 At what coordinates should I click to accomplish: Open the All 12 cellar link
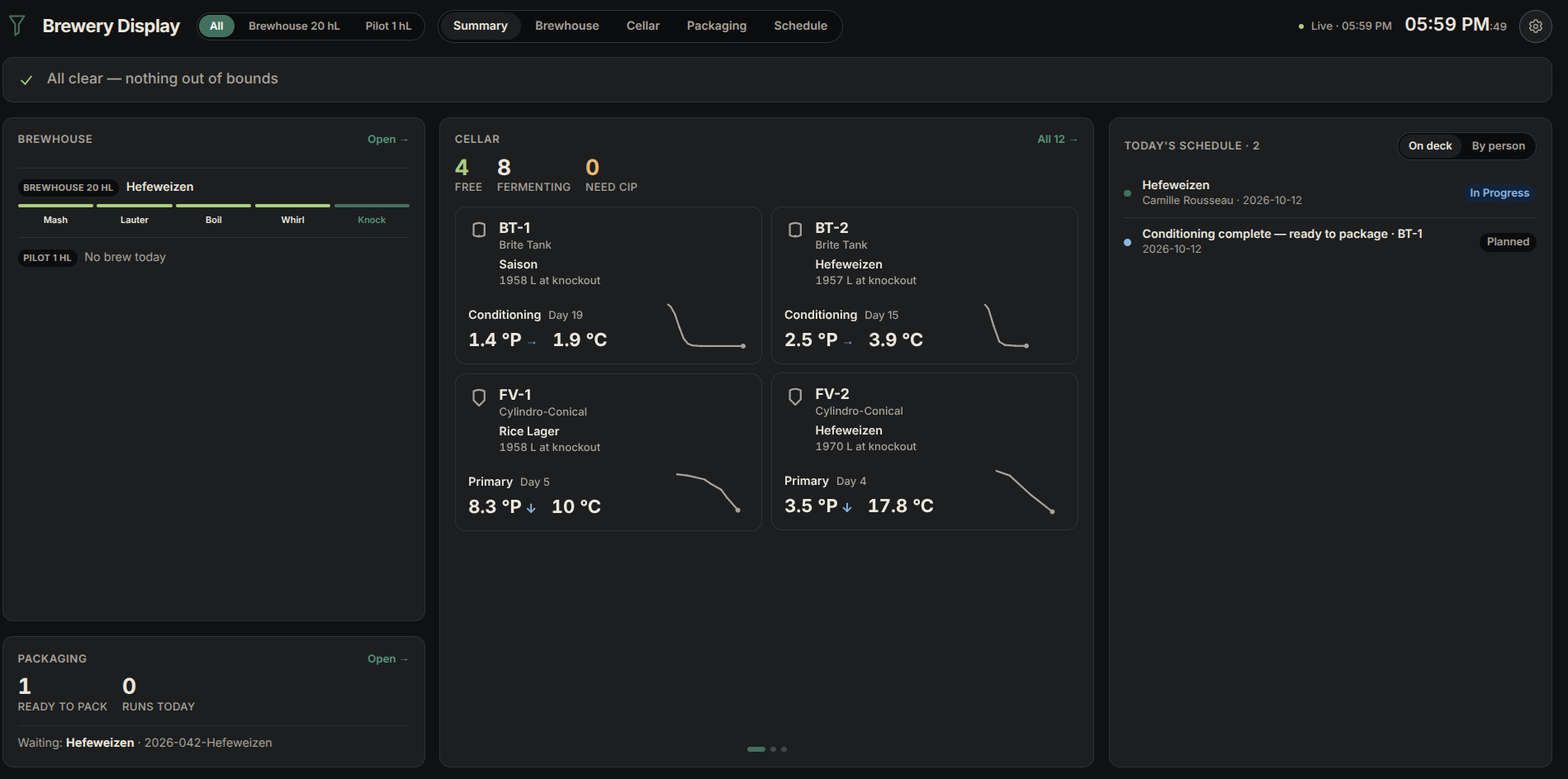coord(1058,140)
